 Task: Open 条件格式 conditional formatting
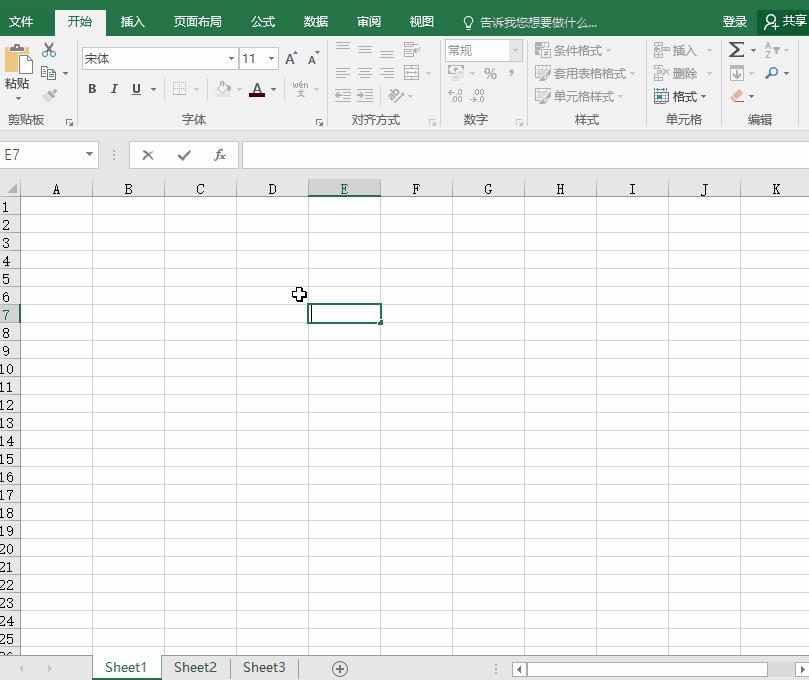577,50
